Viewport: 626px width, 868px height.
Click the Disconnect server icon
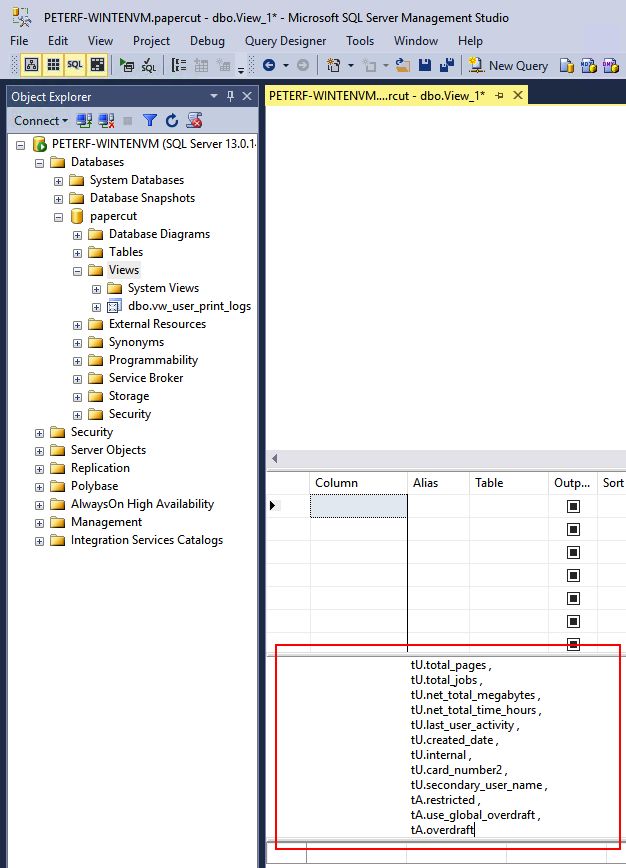[106, 120]
